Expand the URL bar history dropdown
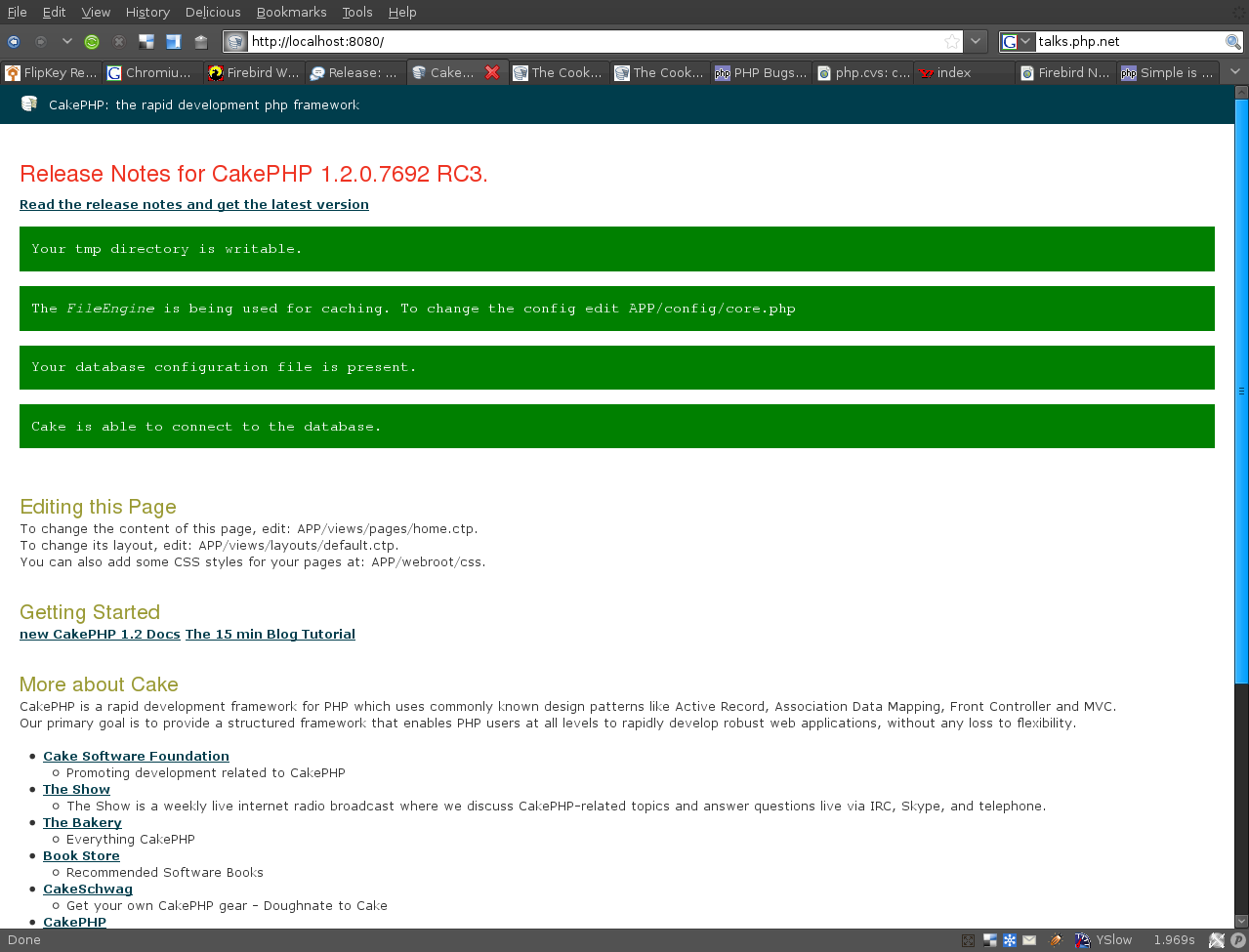This screenshot has width=1249, height=952. pos(976,42)
